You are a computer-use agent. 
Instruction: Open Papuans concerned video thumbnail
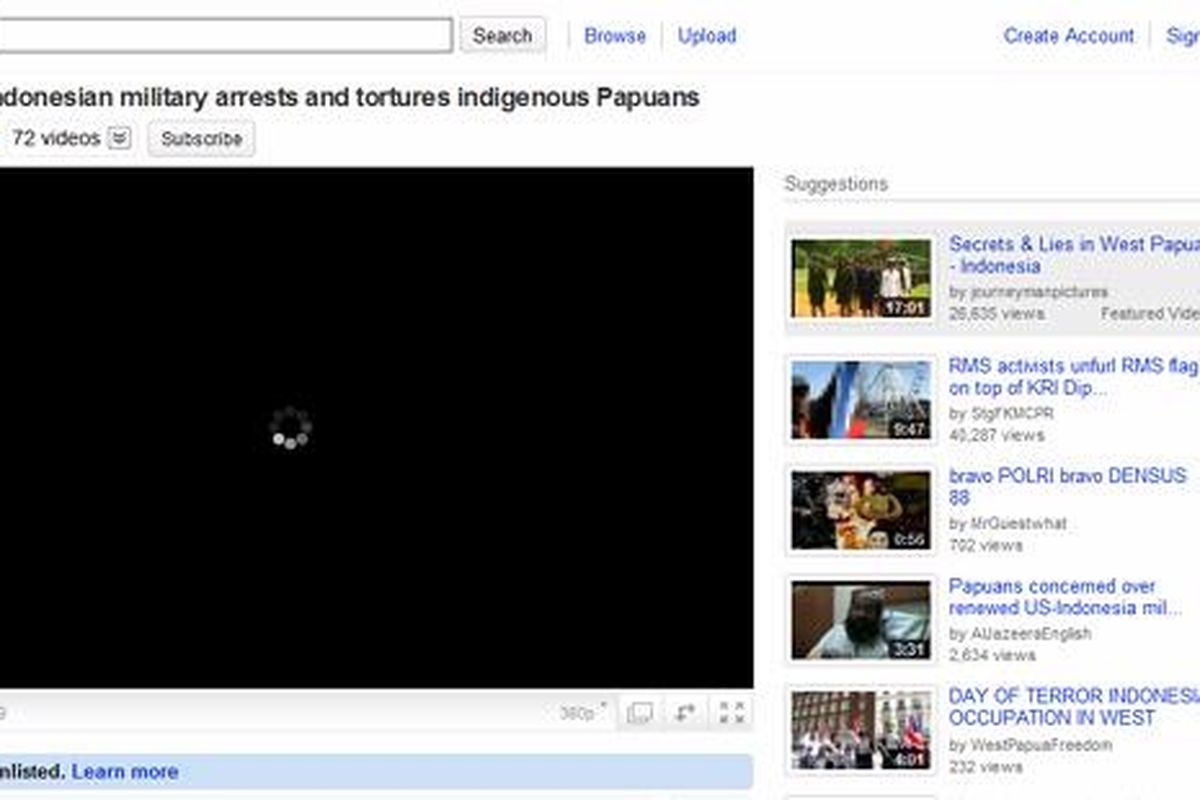861,620
